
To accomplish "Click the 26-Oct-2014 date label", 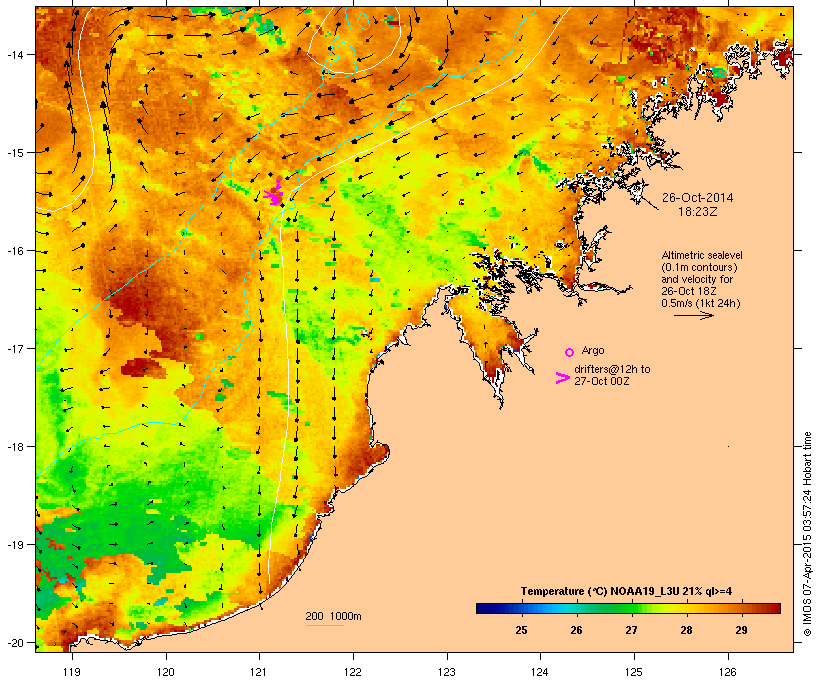I will 698,198.
